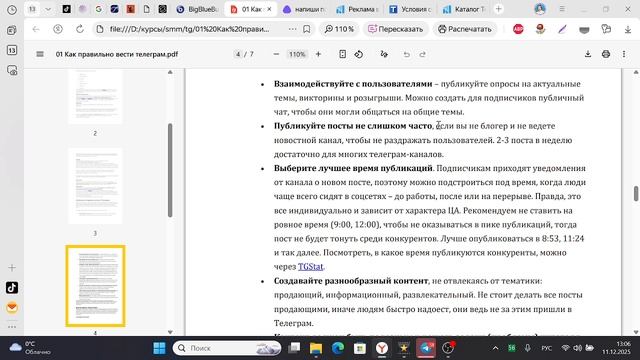Zoom in the PDF with plus button
This screenshot has width=640, height=360.
tap(318, 54)
